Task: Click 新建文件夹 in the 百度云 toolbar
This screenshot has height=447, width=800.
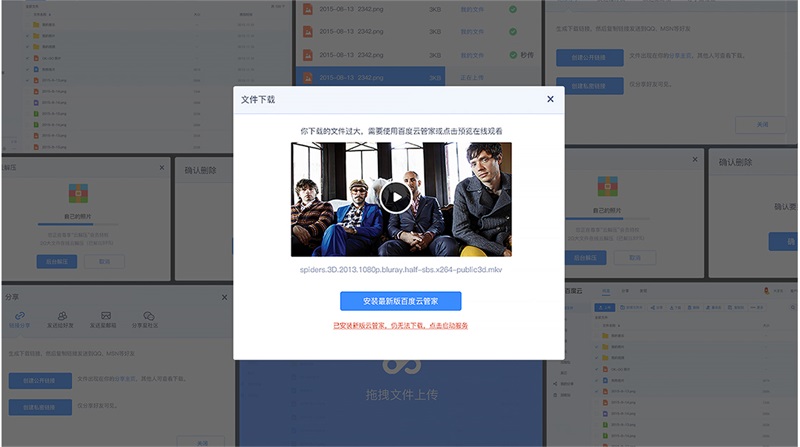Action: [631, 307]
